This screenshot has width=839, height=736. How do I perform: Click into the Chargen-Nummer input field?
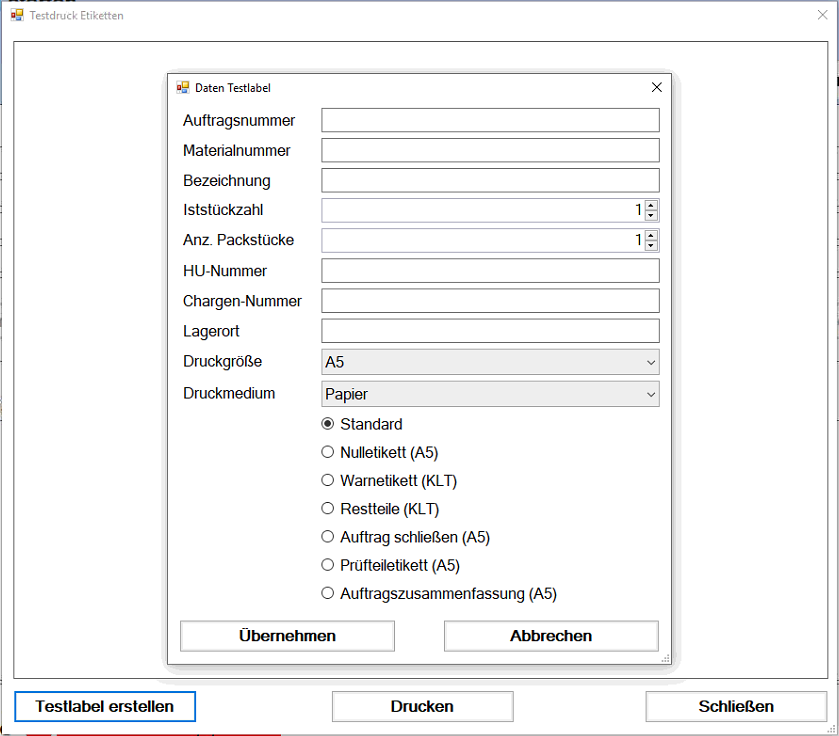[x=490, y=301]
